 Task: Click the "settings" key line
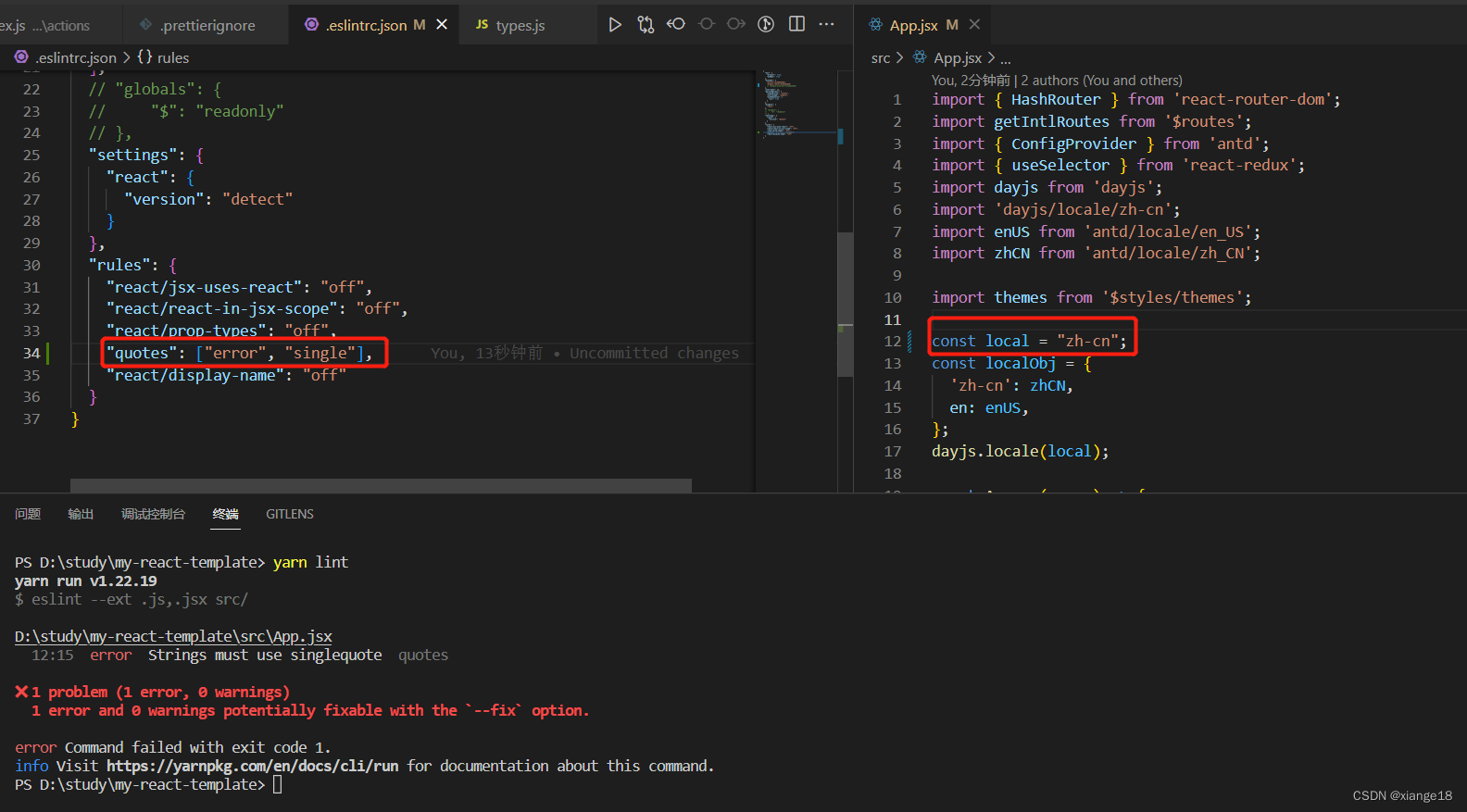click(146, 155)
